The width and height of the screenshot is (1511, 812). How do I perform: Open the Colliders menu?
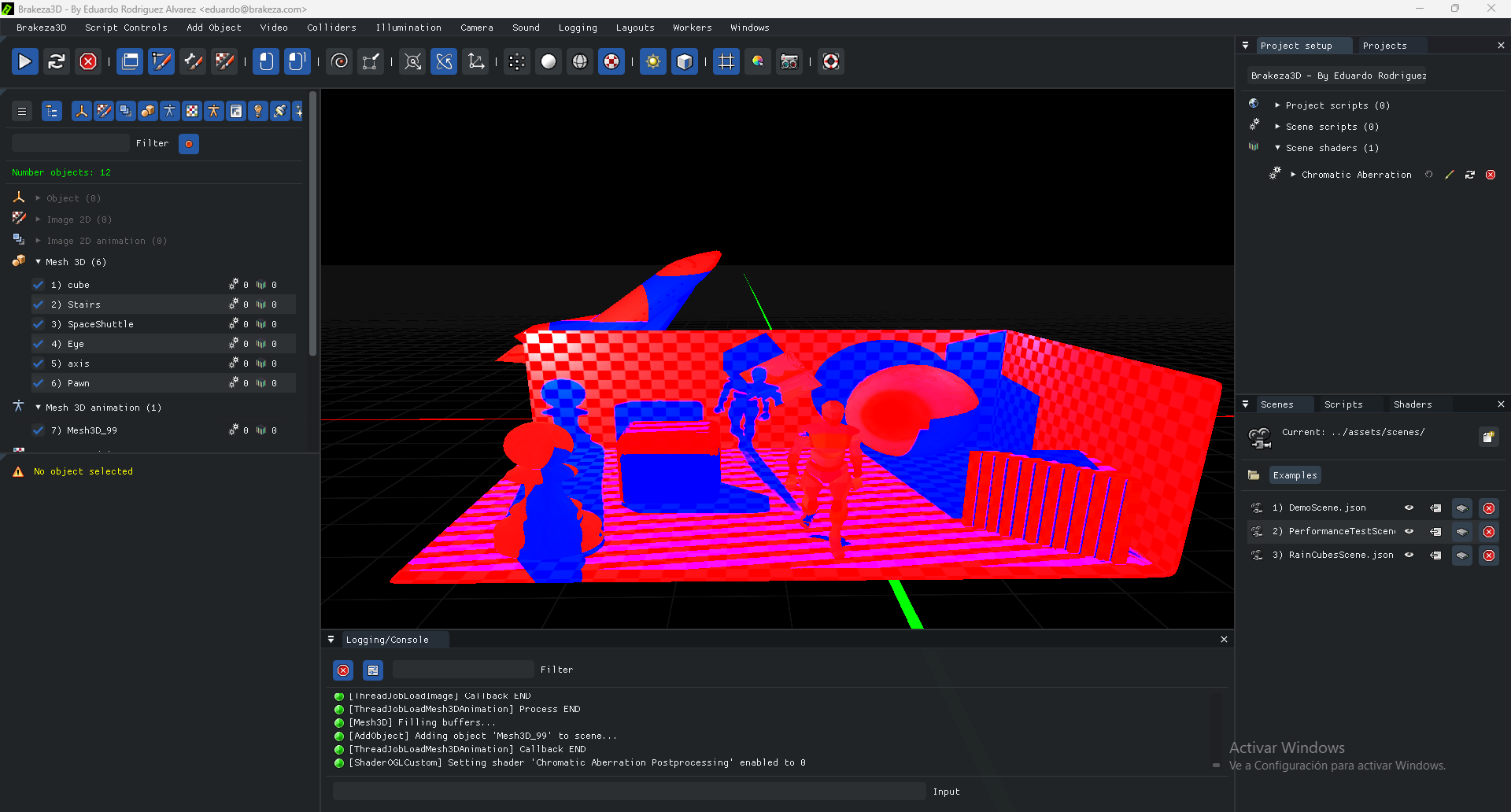[x=331, y=28]
